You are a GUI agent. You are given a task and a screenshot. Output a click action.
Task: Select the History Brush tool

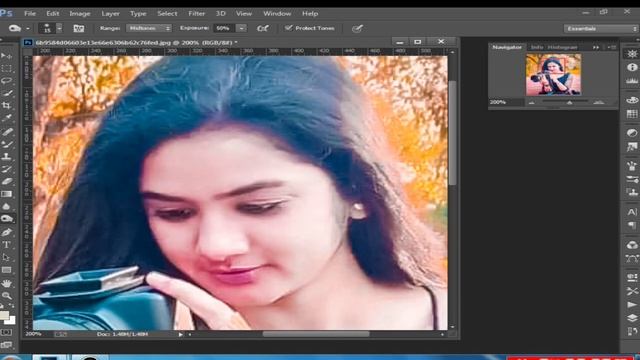pyautogui.click(x=6, y=169)
